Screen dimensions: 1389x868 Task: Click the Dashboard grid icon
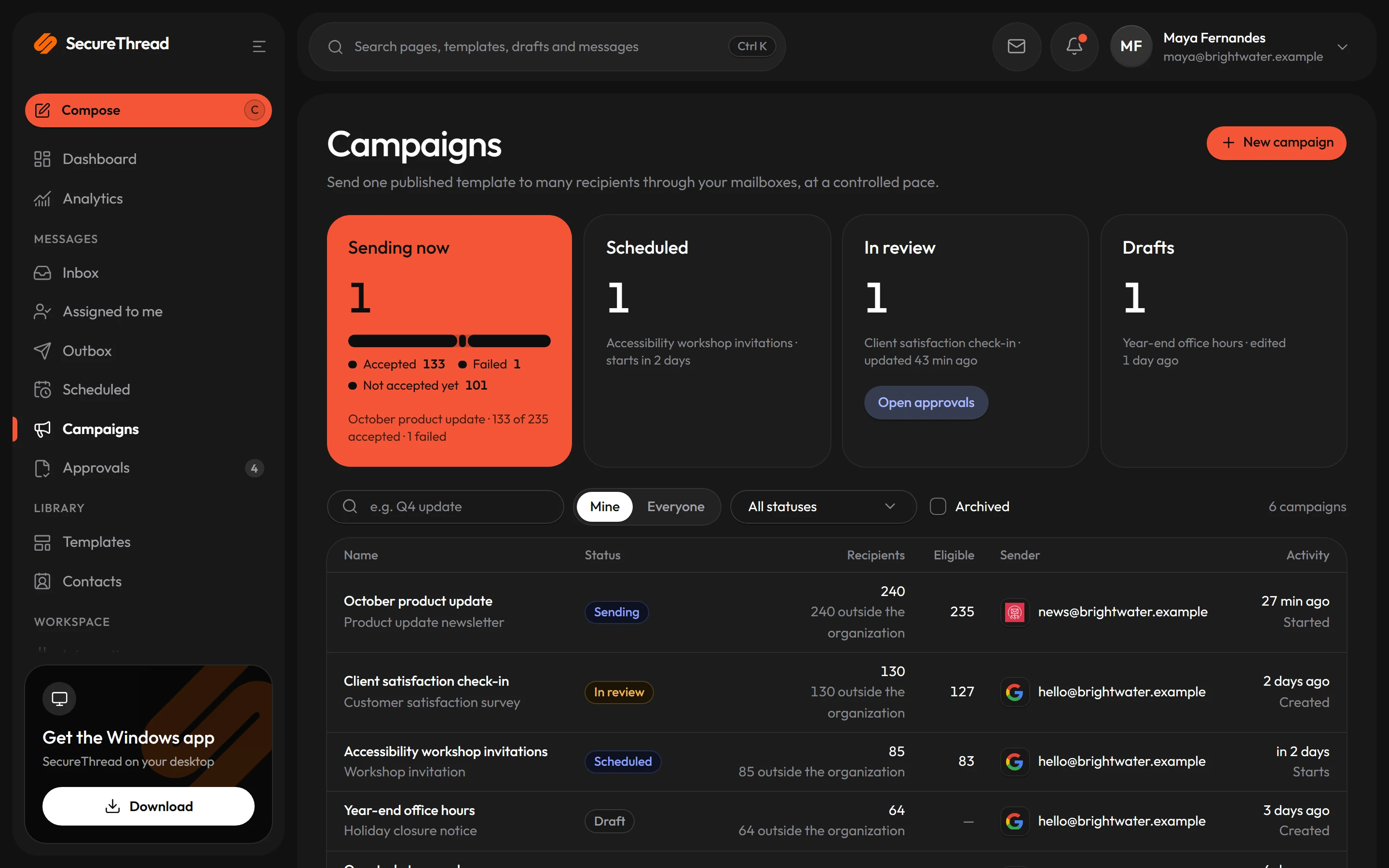42,159
